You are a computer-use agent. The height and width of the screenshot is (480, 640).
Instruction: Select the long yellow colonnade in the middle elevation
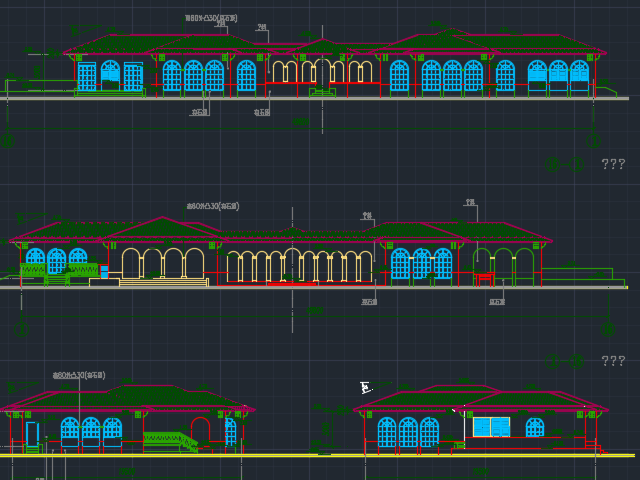pyautogui.click(x=300, y=267)
